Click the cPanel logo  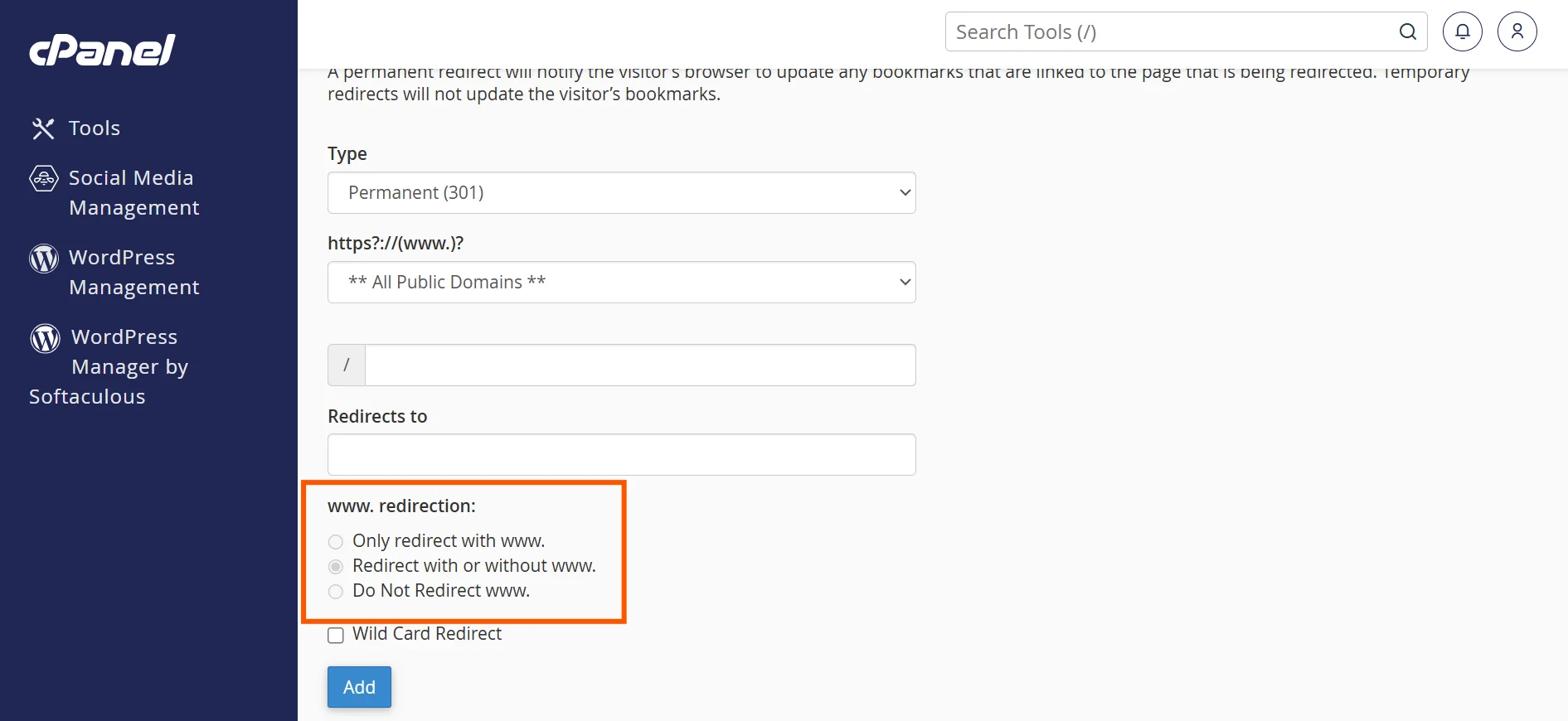coord(100,50)
